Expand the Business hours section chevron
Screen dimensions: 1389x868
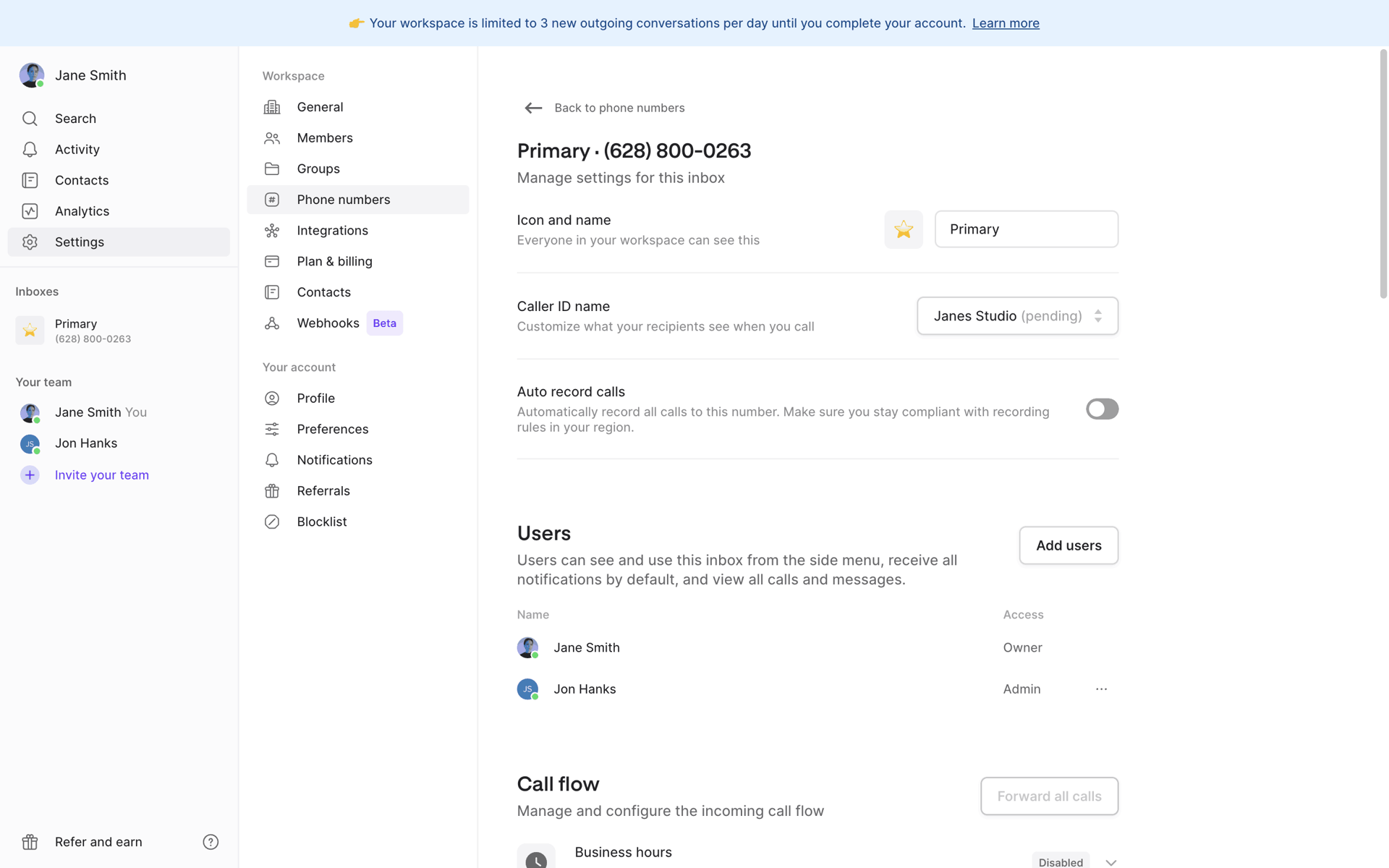[1110, 862]
